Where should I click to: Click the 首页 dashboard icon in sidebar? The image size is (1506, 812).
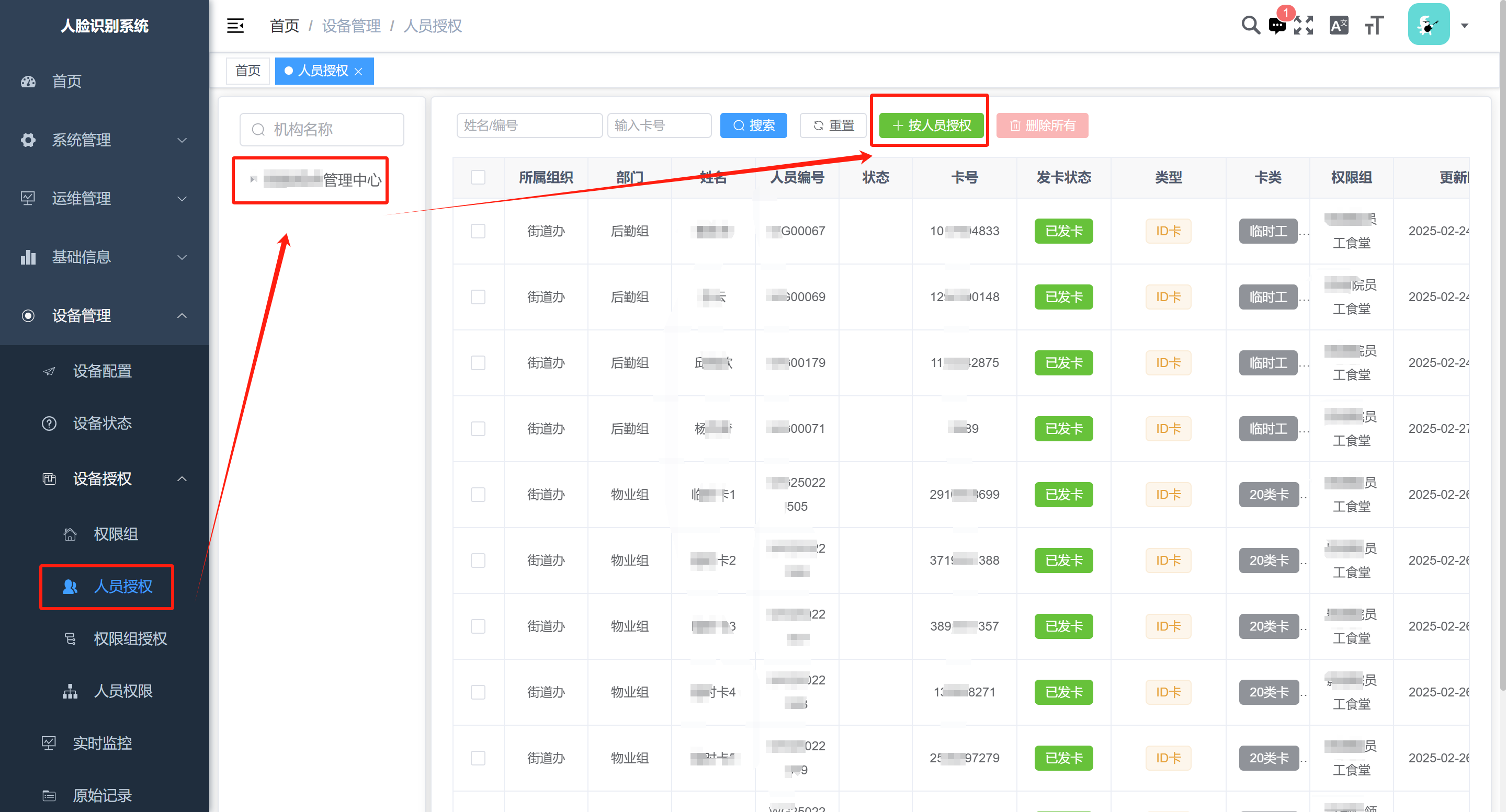[x=28, y=82]
